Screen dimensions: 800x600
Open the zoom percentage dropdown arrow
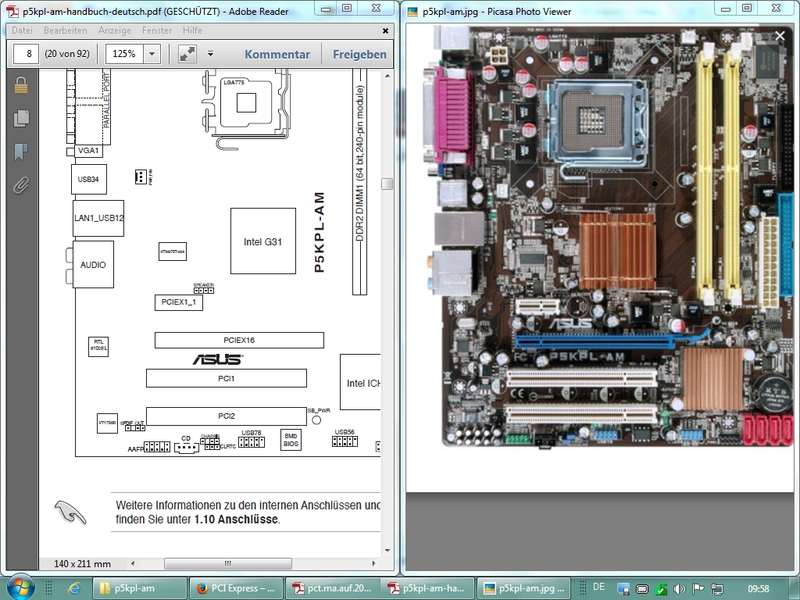(x=150, y=54)
